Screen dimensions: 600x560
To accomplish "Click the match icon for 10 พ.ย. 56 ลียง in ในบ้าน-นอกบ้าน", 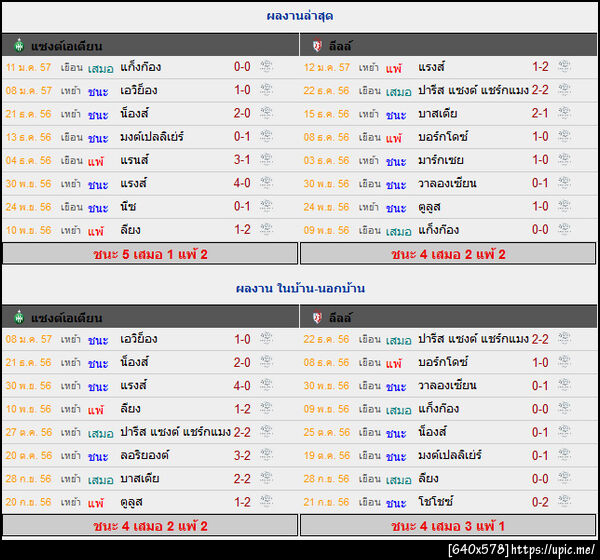I will 266,408.
